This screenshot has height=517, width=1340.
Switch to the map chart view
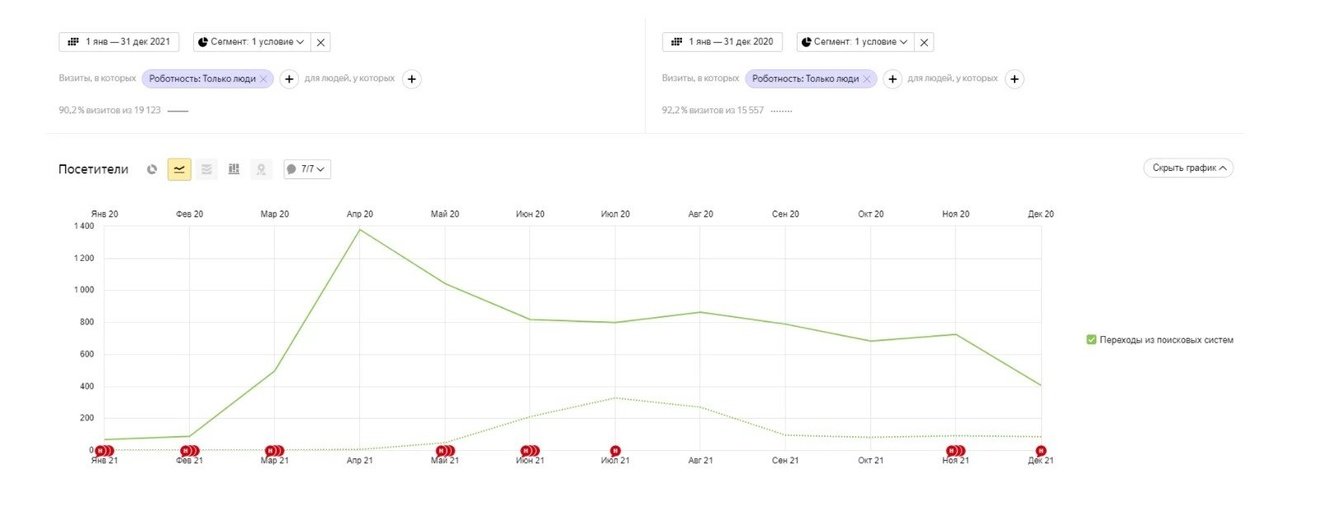(x=261, y=169)
